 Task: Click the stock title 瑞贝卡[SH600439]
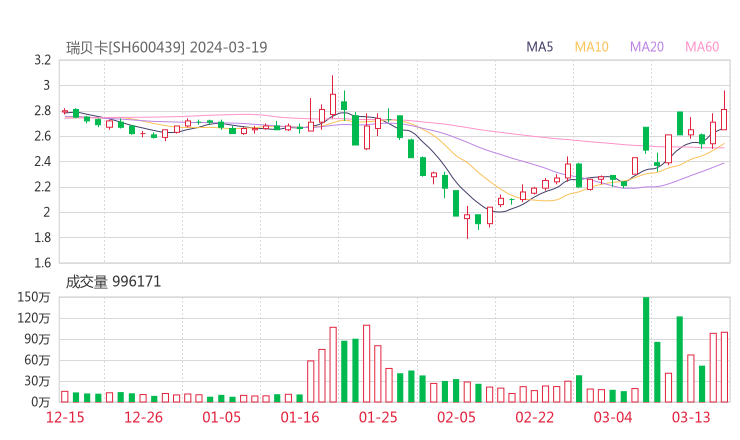click(x=125, y=47)
